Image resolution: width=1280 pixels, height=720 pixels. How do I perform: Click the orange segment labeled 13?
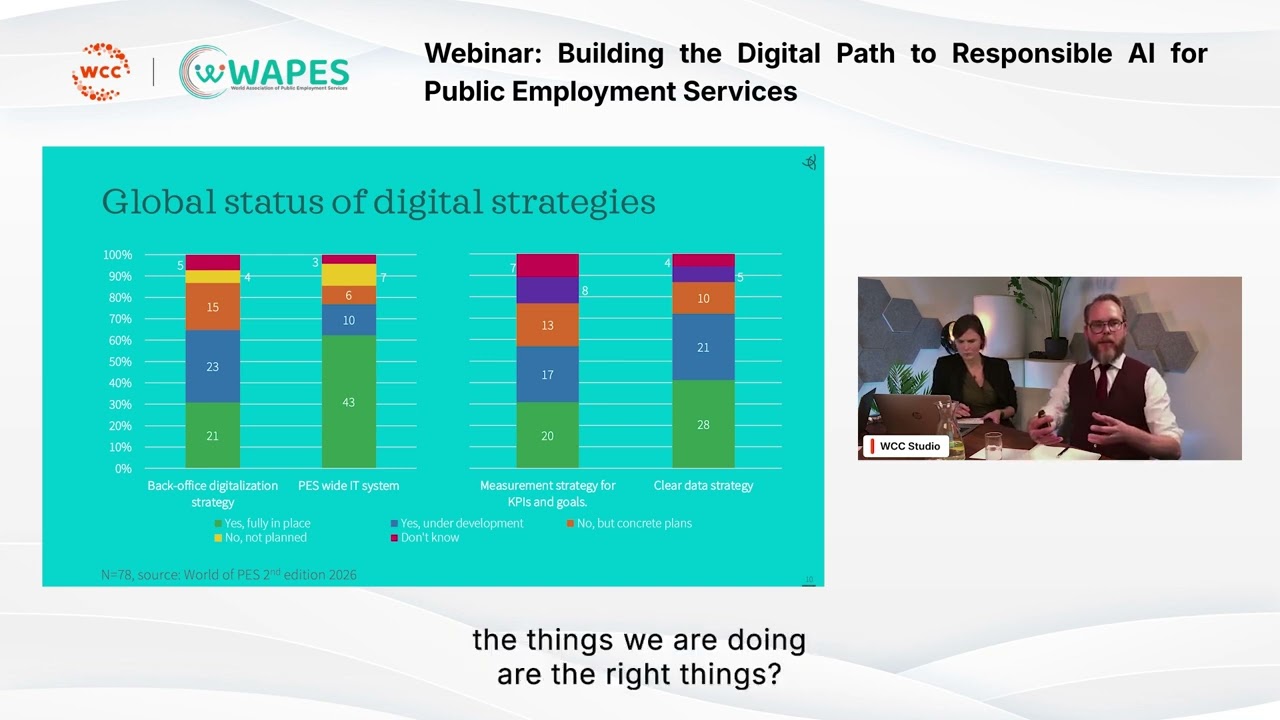click(547, 325)
